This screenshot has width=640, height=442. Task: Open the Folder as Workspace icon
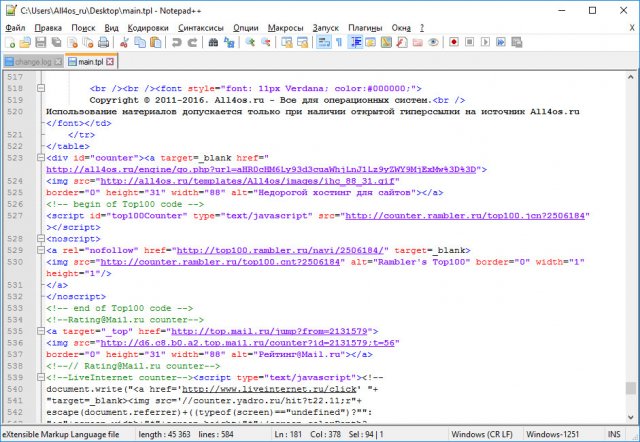[417, 42]
